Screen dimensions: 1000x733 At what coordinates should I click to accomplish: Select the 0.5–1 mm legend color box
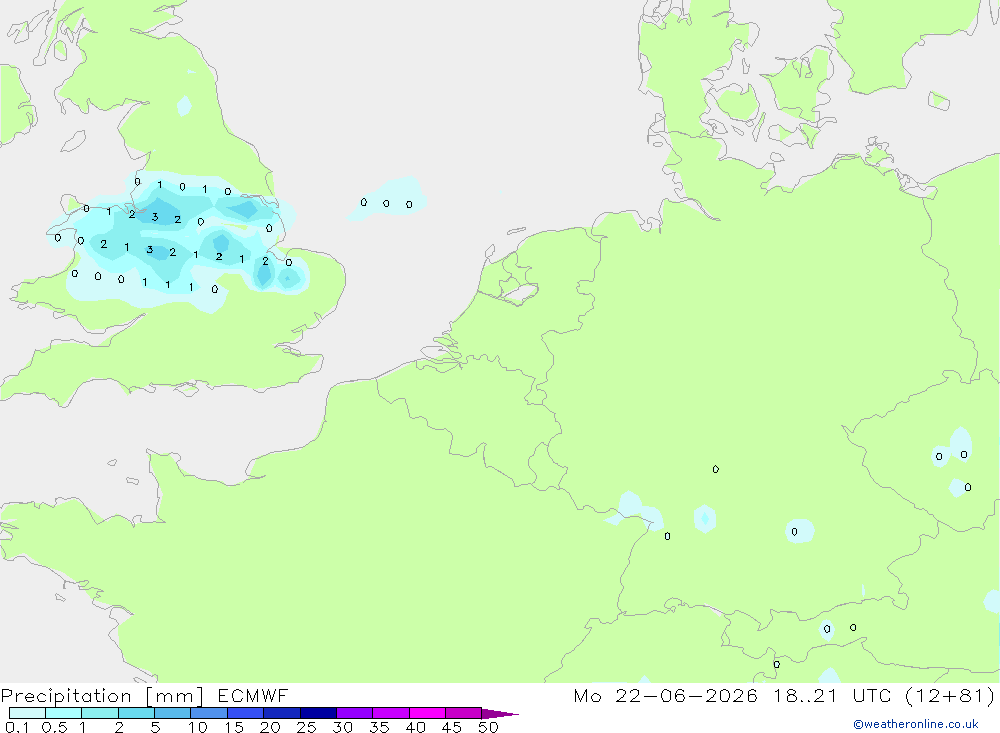click(x=63, y=713)
